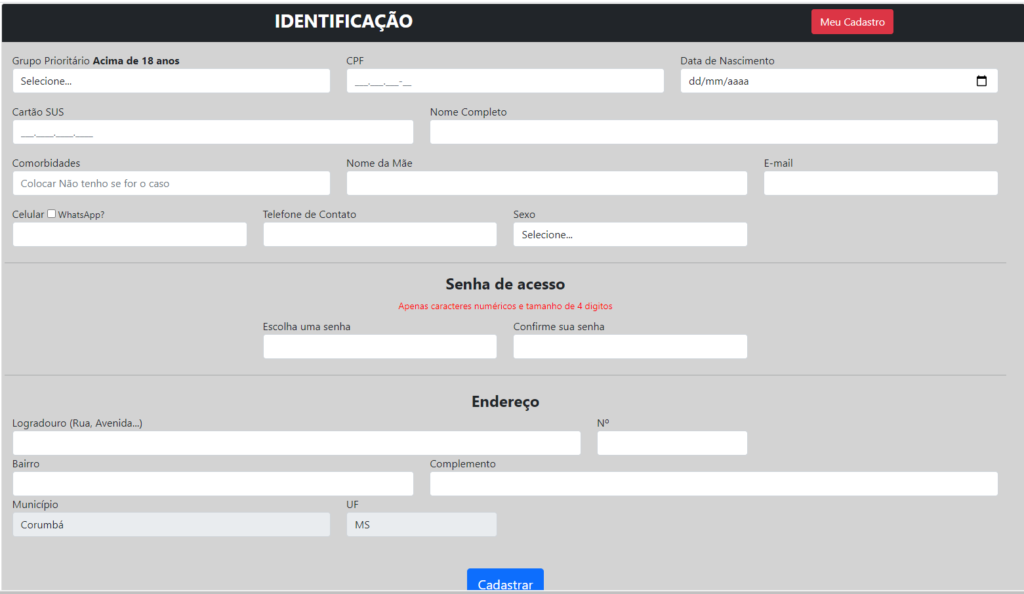Focus the Bairro input field
Image resolution: width=1024 pixels, height=594 pixels.
(x=213, y=484)
